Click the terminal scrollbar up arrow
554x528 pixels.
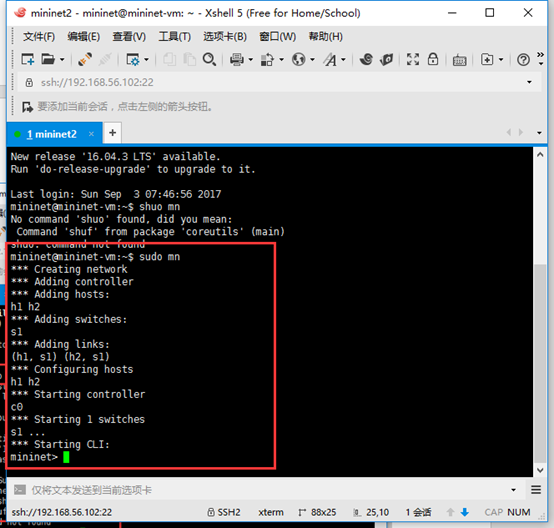540,155
